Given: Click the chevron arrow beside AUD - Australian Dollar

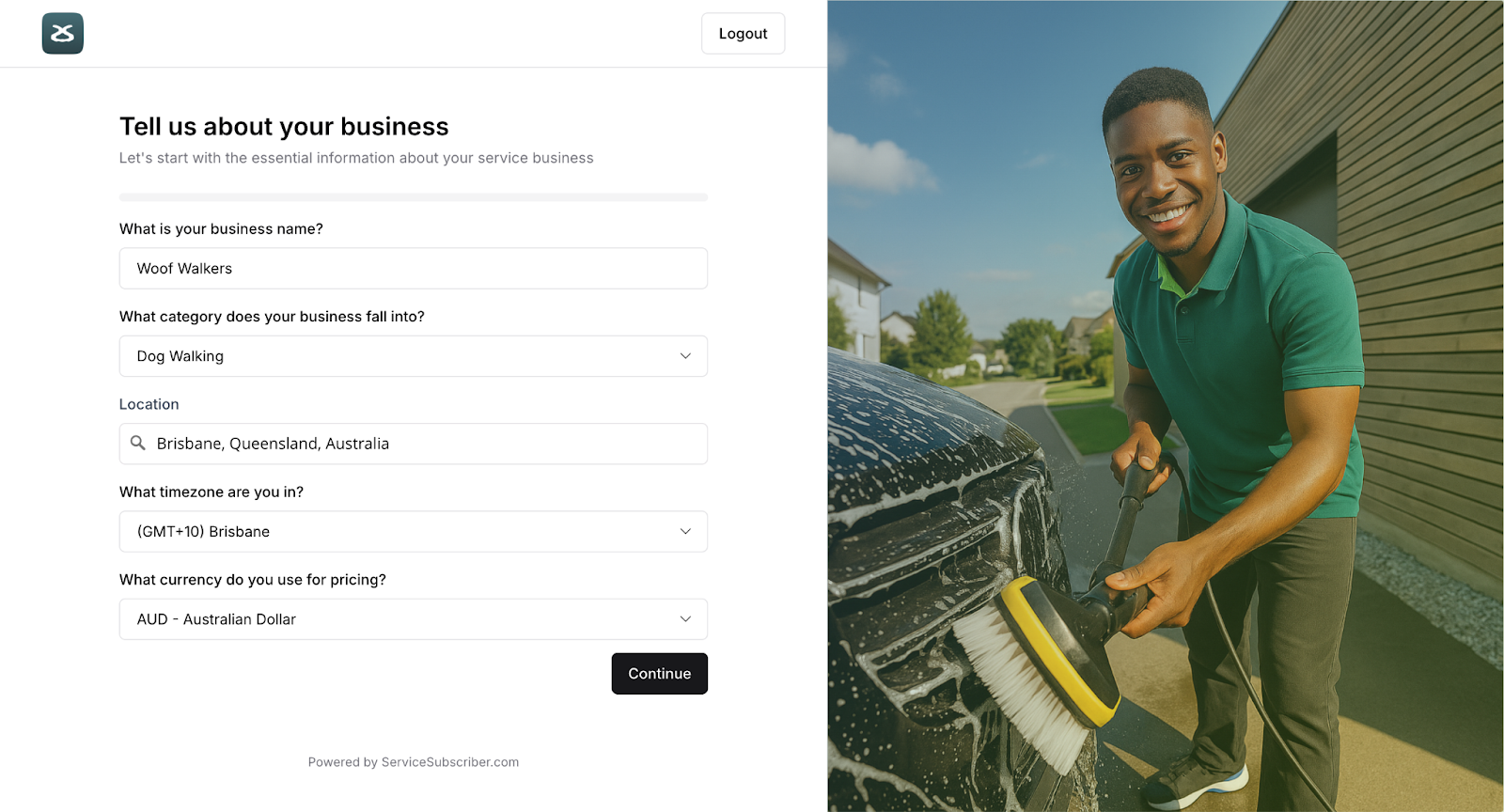Looking at the screenshot, I should tap(685, 619).
